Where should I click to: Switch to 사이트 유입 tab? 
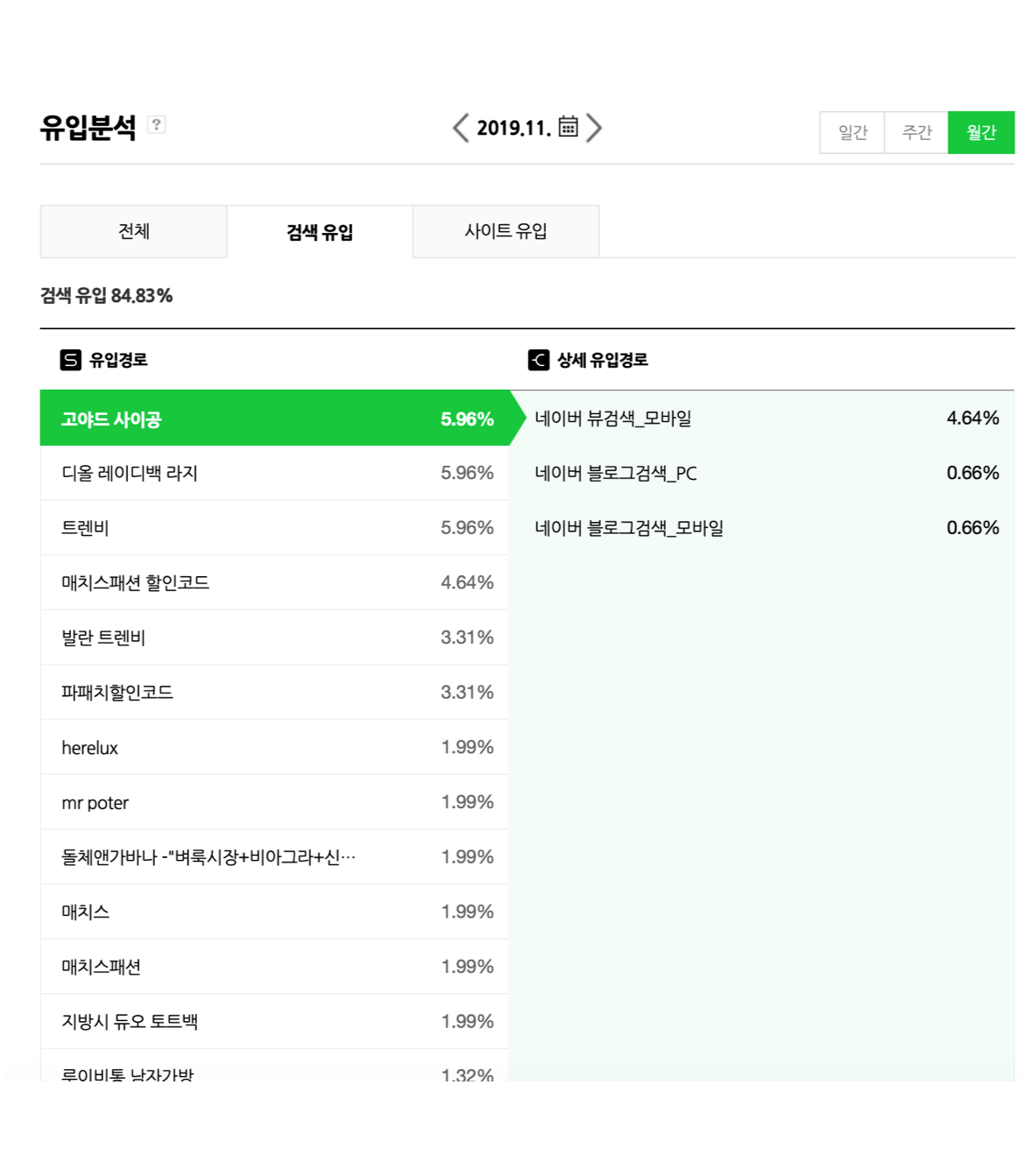505,231
